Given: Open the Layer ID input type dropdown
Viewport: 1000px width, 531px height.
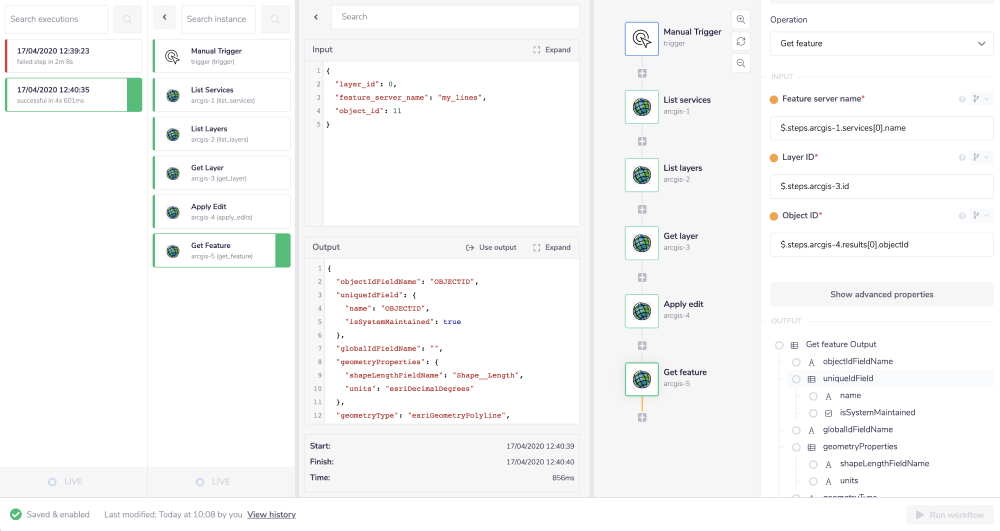Looking at the screenshot, I should coord(980,158).
